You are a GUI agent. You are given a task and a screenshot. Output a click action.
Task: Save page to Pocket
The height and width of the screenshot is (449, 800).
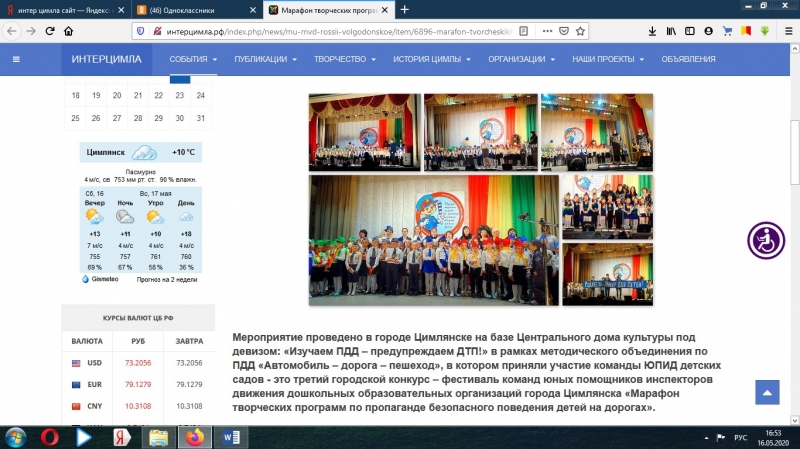click(x=564, y=31)
